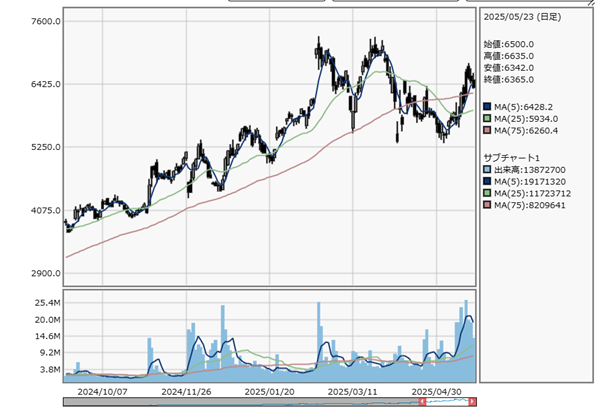The width and height of the screenshot is (602, 415).
Task: Click the 2024/11/26 date axis label
Action: [x=186, y=392]
